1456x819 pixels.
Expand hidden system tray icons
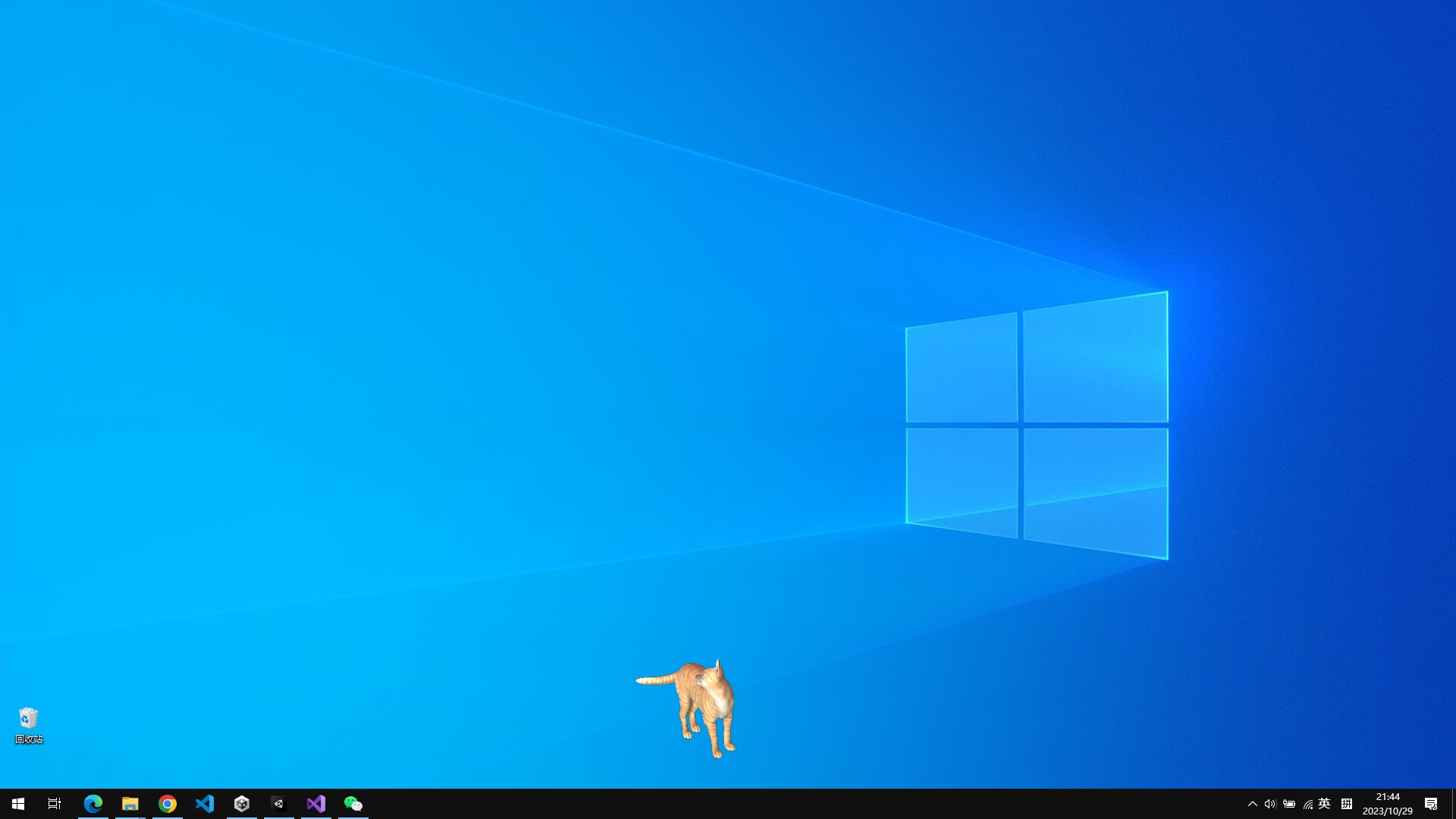1253,804
